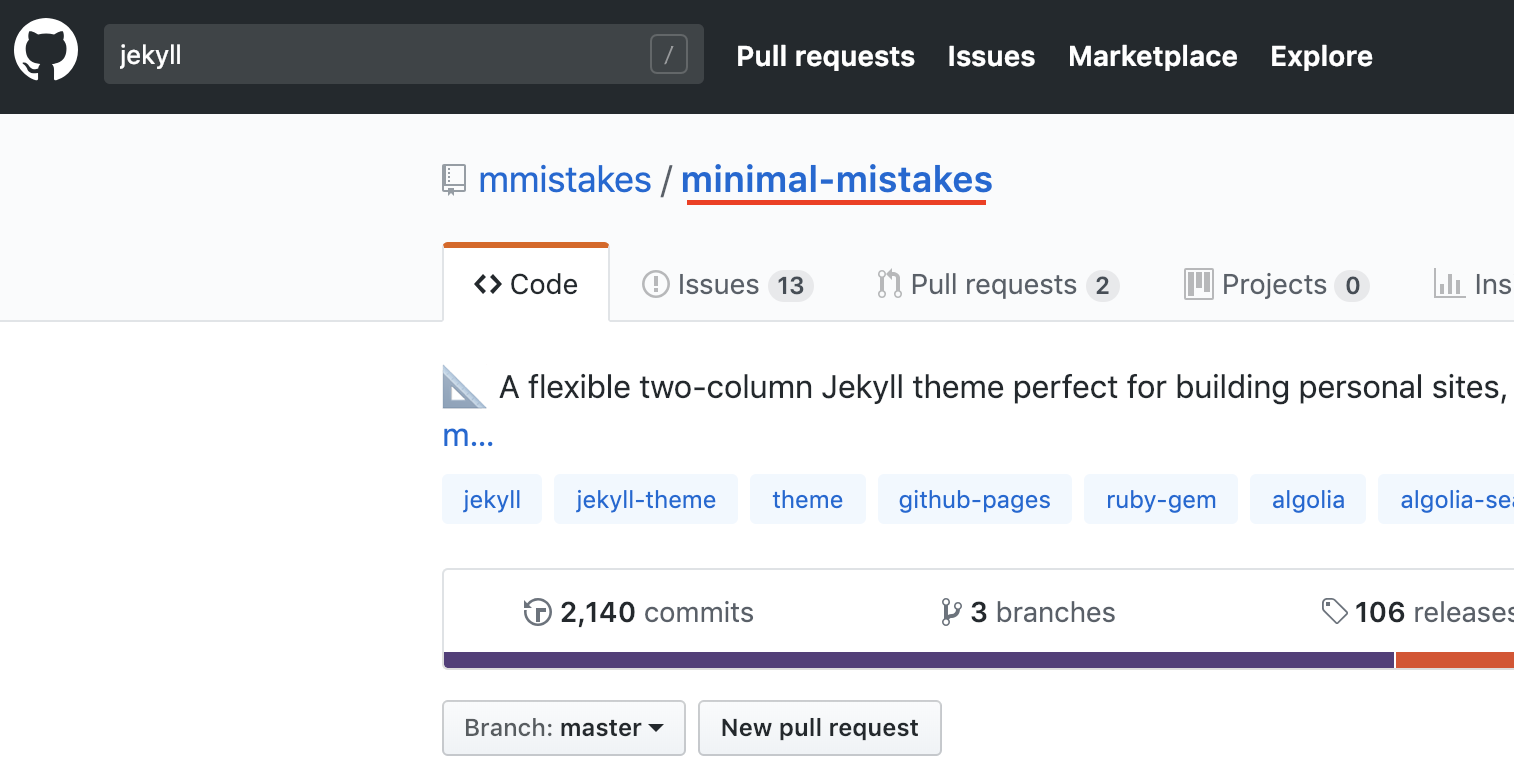Click the purple language bar segment
This screenshot has height=758, width=1514.
[918, 660]
